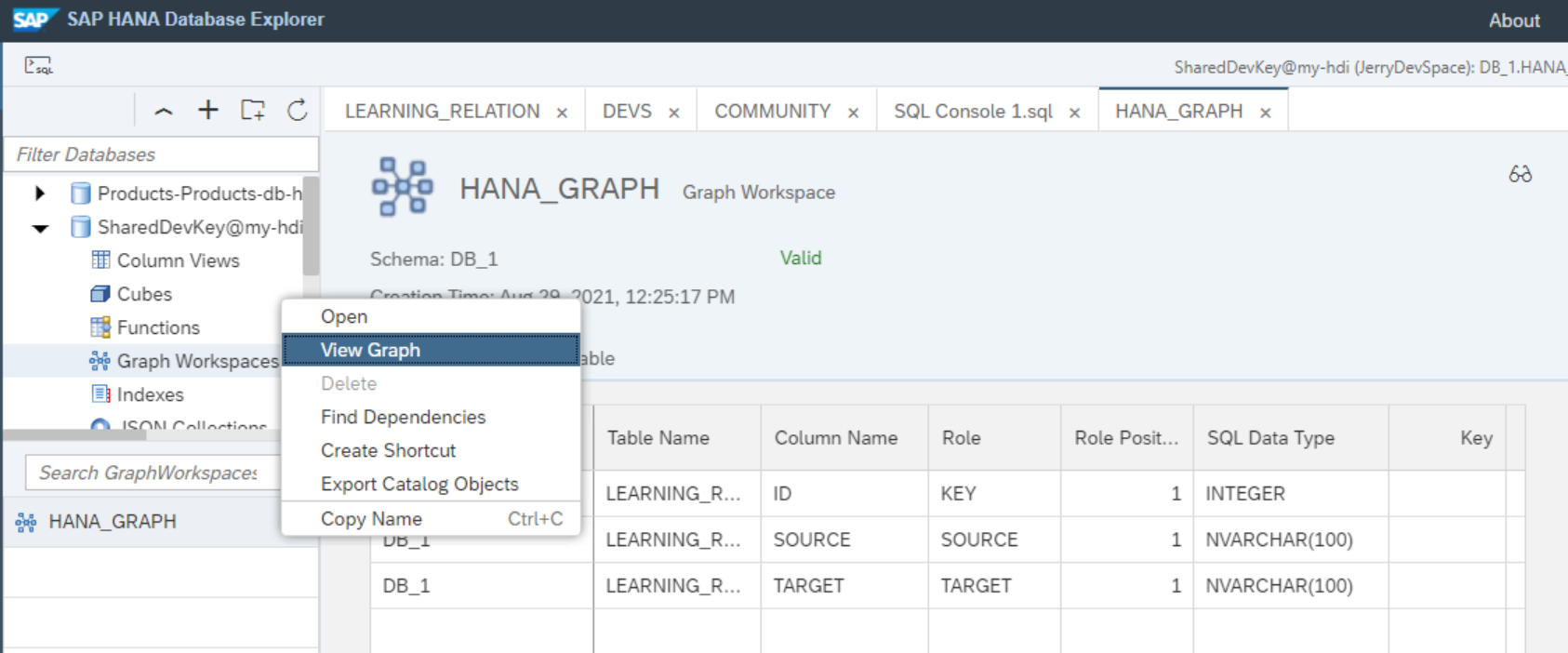The image size is (1568, 653).
Task: Click the glasses icon at right of HANA_GRAPH header
Action: [1520, 174]
